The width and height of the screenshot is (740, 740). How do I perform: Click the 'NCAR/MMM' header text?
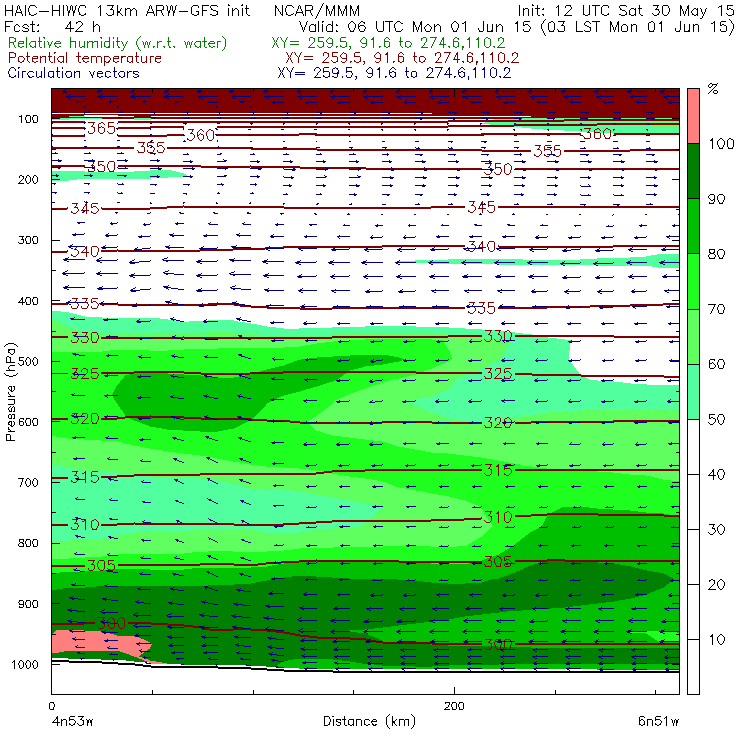317,10
